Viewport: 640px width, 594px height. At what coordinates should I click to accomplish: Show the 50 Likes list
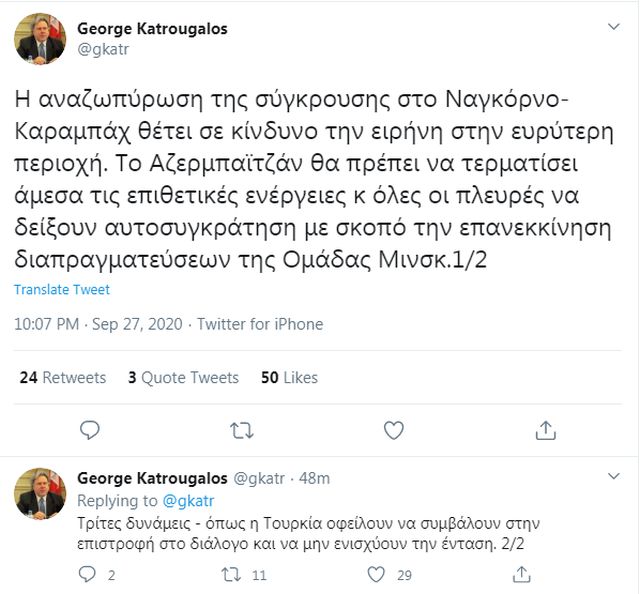click(x=289, y=377)
